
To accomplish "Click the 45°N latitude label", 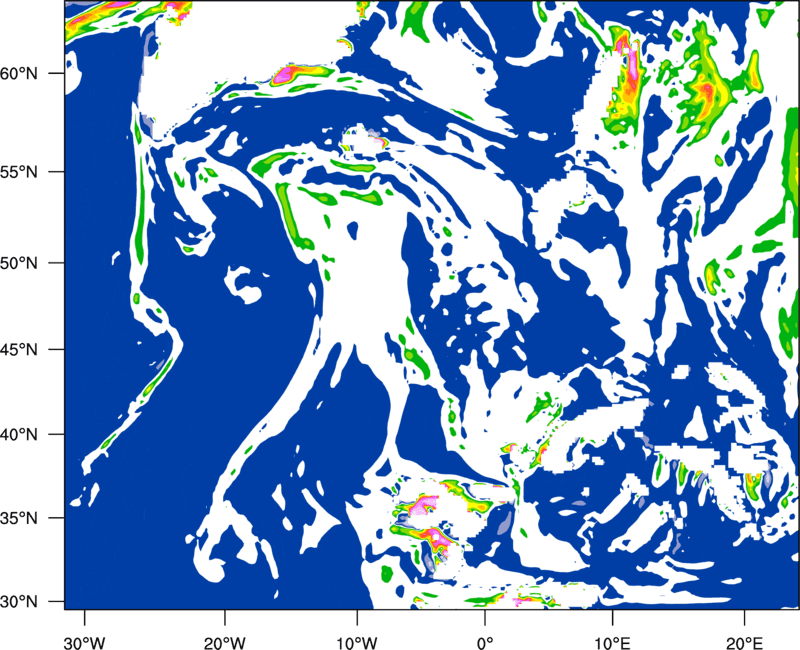I will (19, 349).
